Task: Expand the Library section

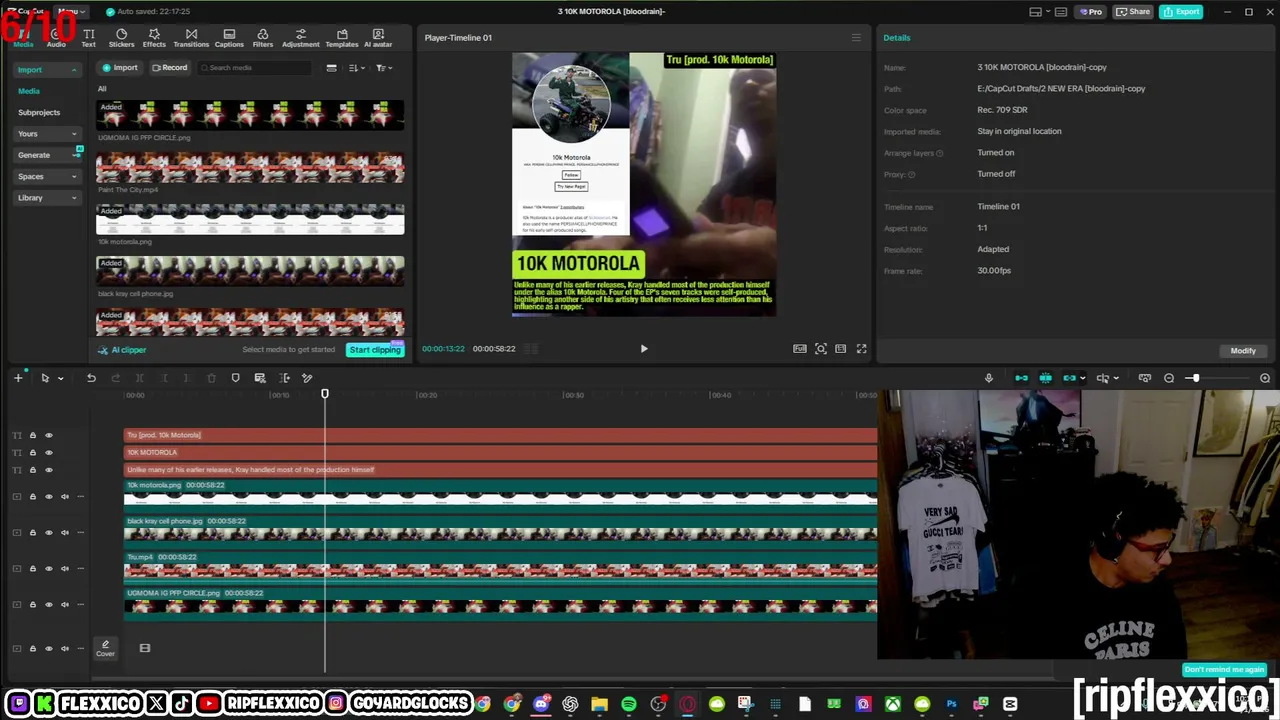Action: (x=74, y=198)
